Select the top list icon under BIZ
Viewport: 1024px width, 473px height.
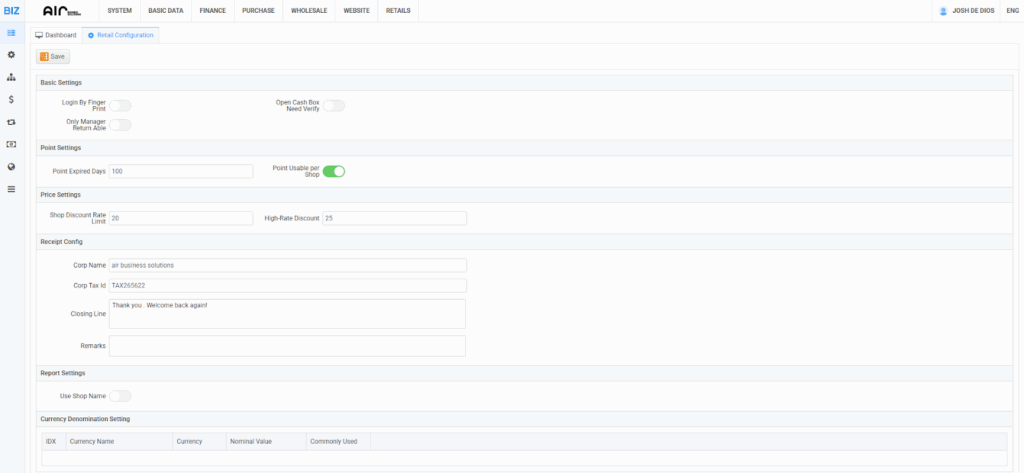pos(11,33)
